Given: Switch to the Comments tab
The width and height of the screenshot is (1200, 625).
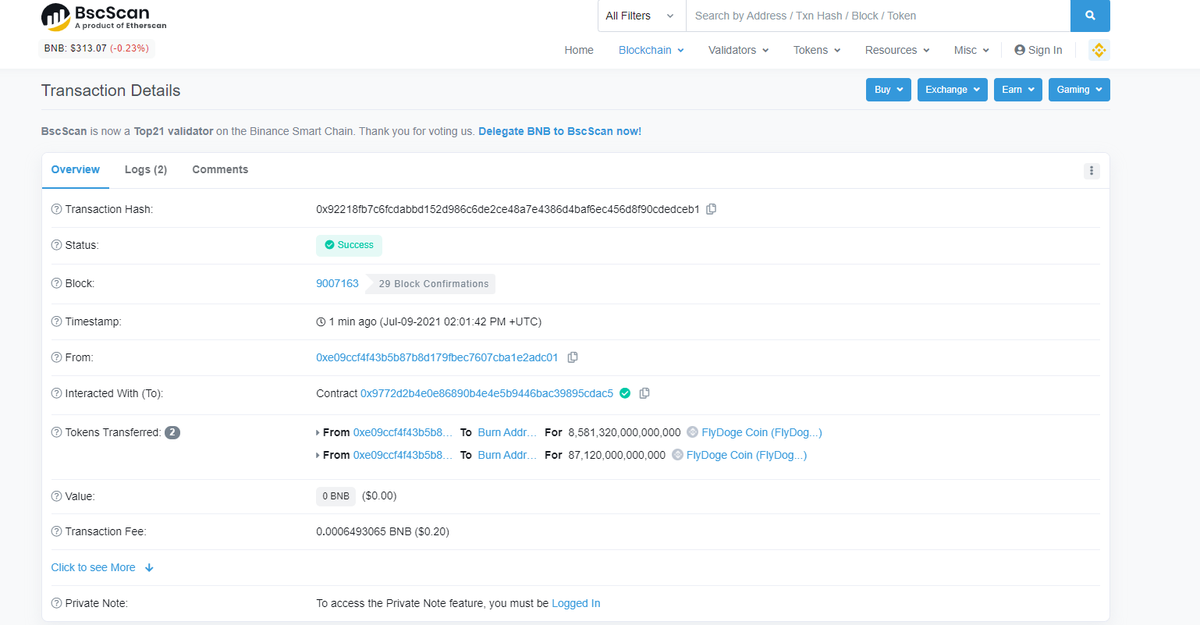Looking at the screenshot, I should tap(220, 170).
